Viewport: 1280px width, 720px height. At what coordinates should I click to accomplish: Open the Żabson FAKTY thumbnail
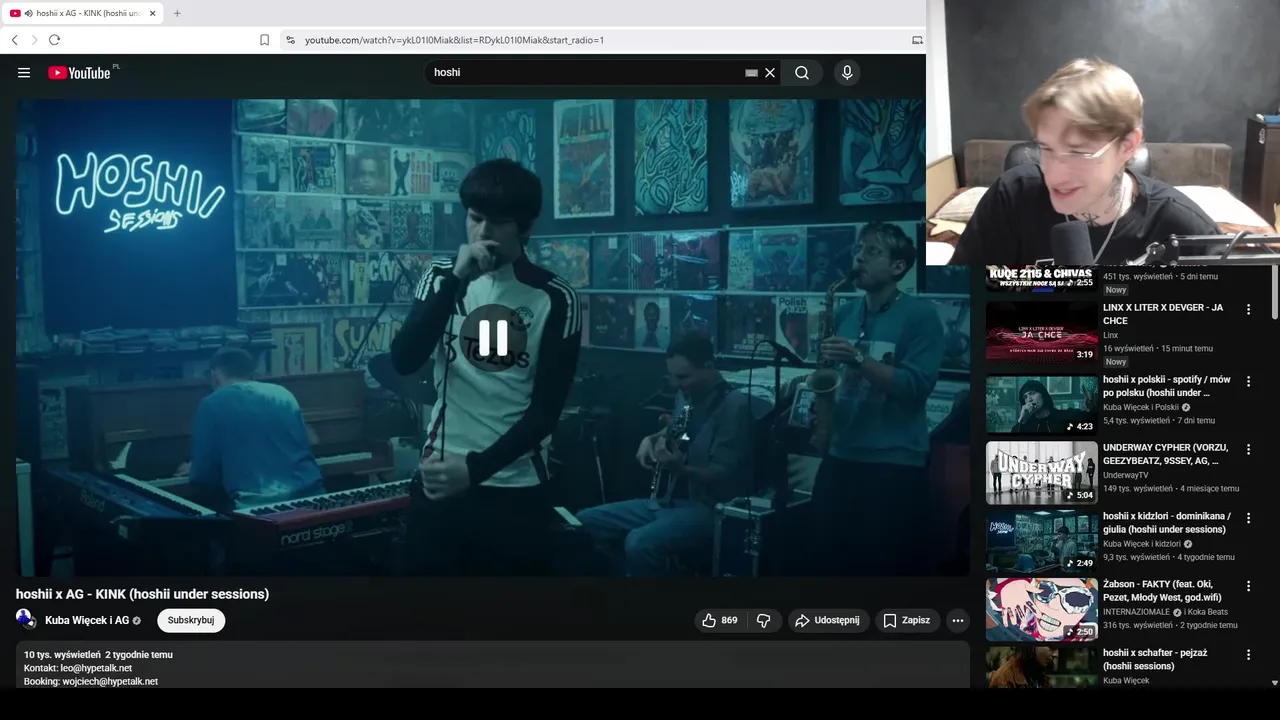click(x=1041, y=609)
